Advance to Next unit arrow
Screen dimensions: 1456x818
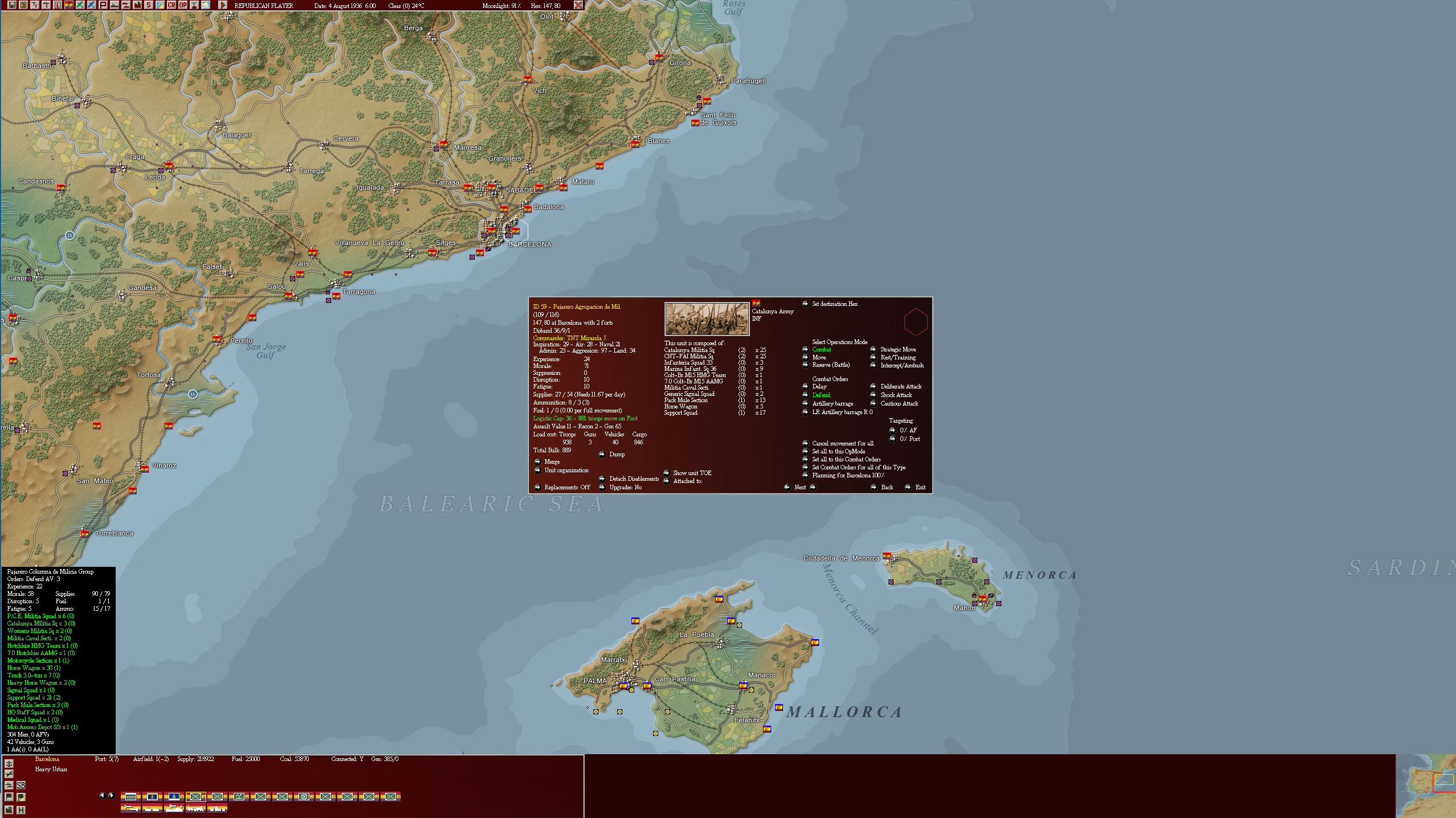(x=813, y=487)
